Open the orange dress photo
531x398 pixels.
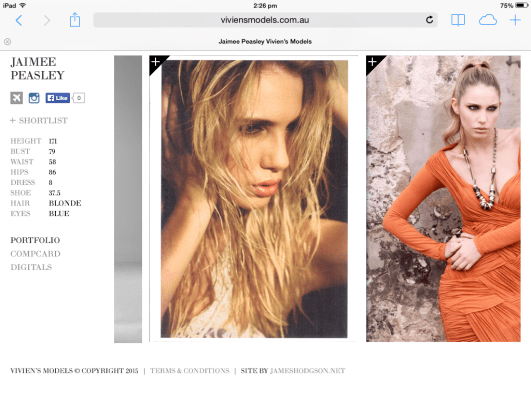point(443,199)
